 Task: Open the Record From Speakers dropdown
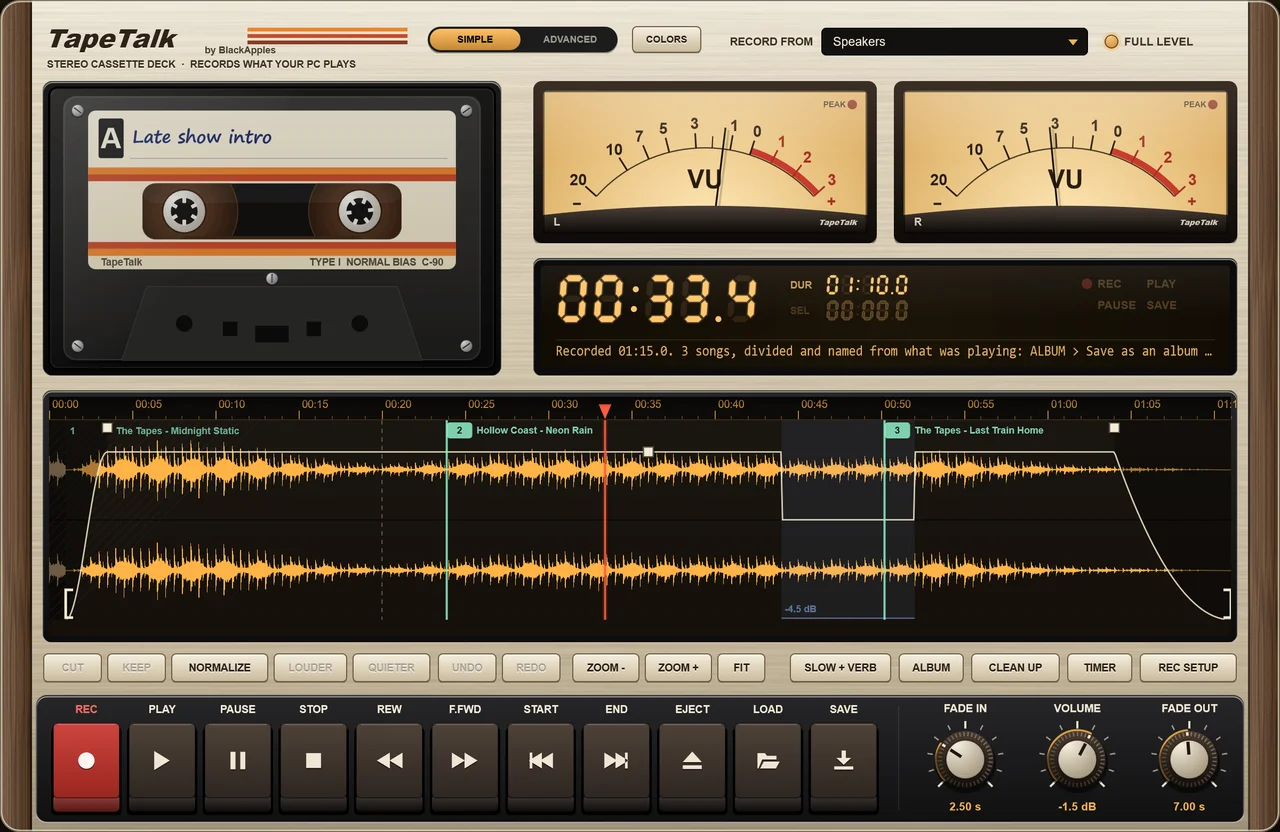[954, 42]
